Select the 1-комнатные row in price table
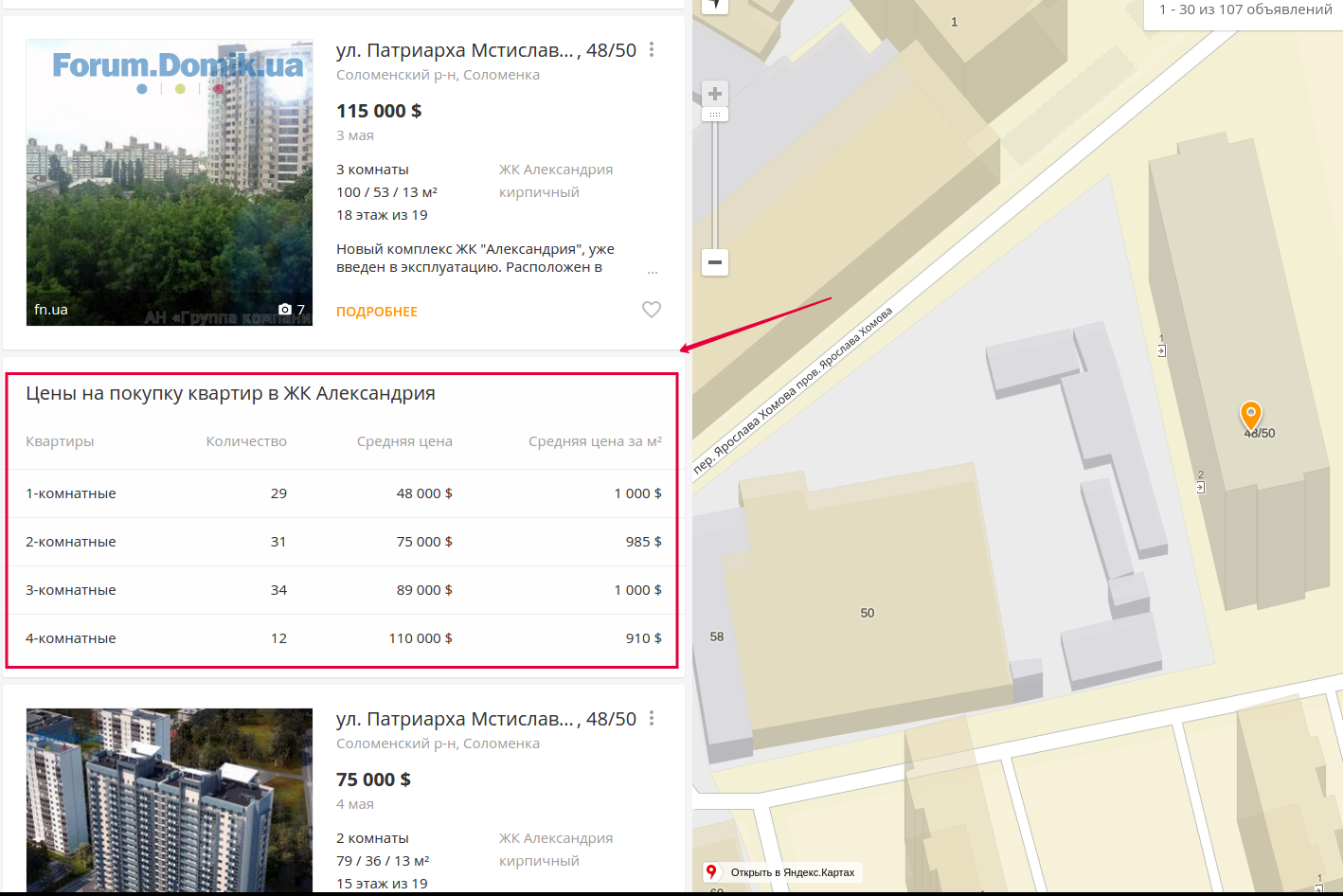This screenshot has height=896, width=1343. tap(71, 493)
